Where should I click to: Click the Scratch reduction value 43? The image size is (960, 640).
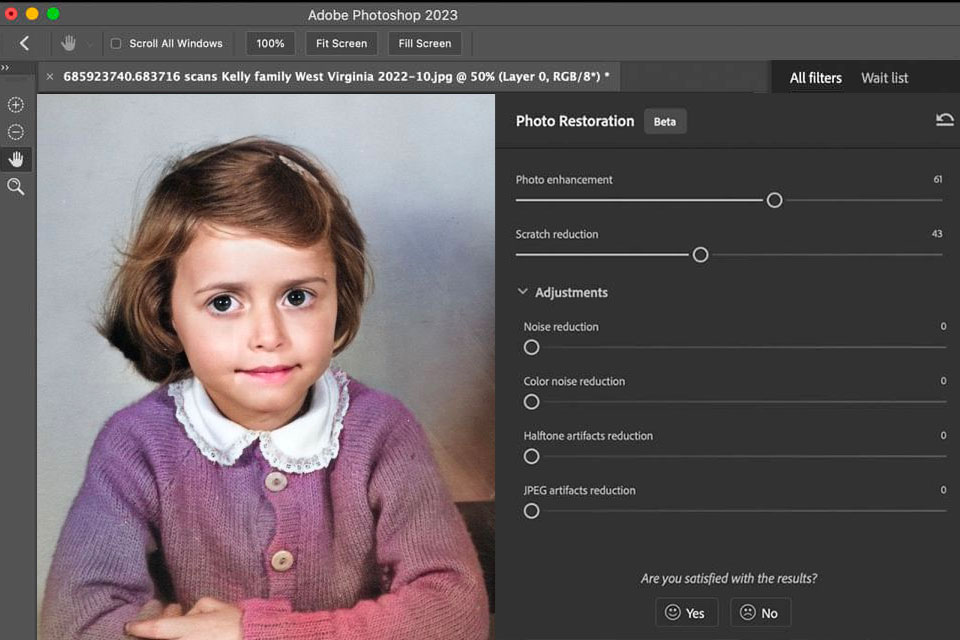point(937,234)
